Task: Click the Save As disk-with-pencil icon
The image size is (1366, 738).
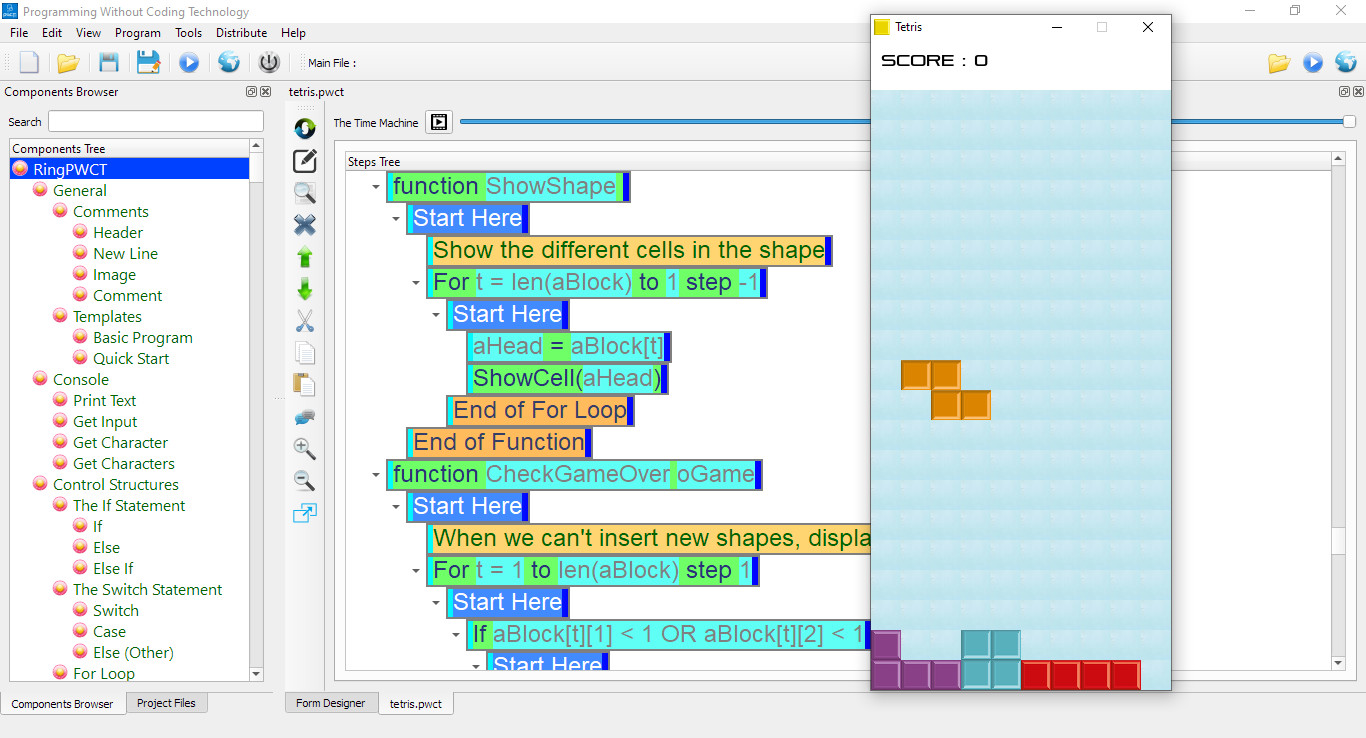Action: point(149,63)
